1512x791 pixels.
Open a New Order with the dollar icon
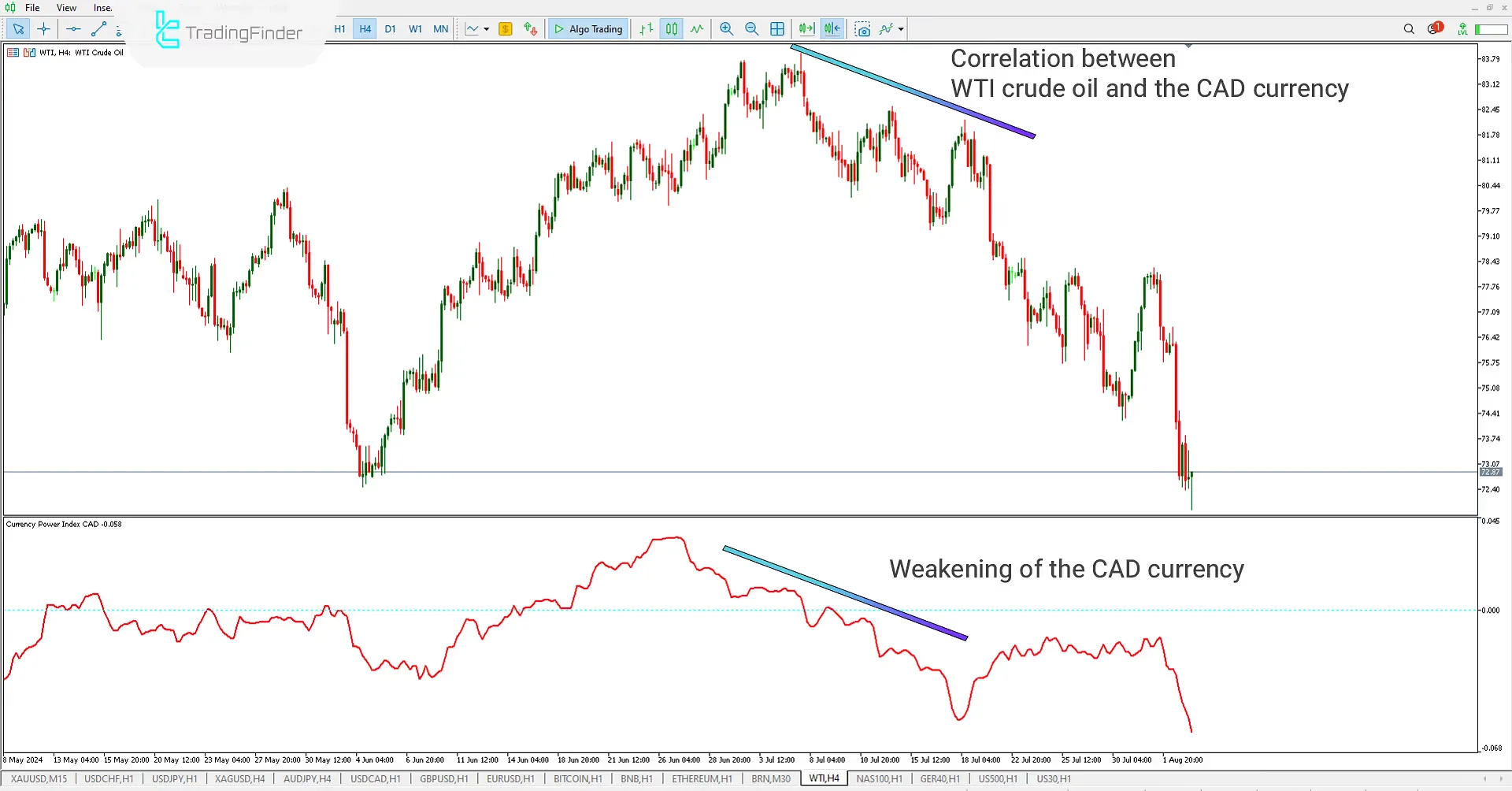pos(505,29)
